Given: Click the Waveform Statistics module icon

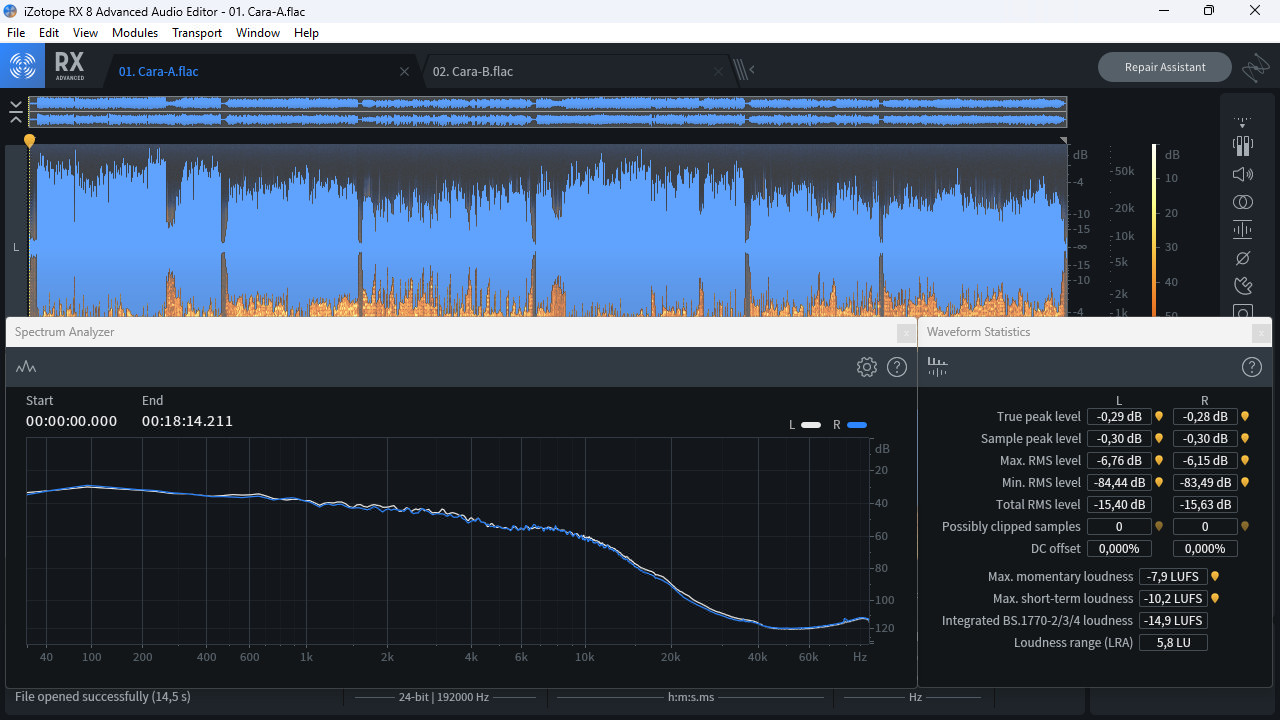Looking at the screenshot, I should (x=937, y=367).
